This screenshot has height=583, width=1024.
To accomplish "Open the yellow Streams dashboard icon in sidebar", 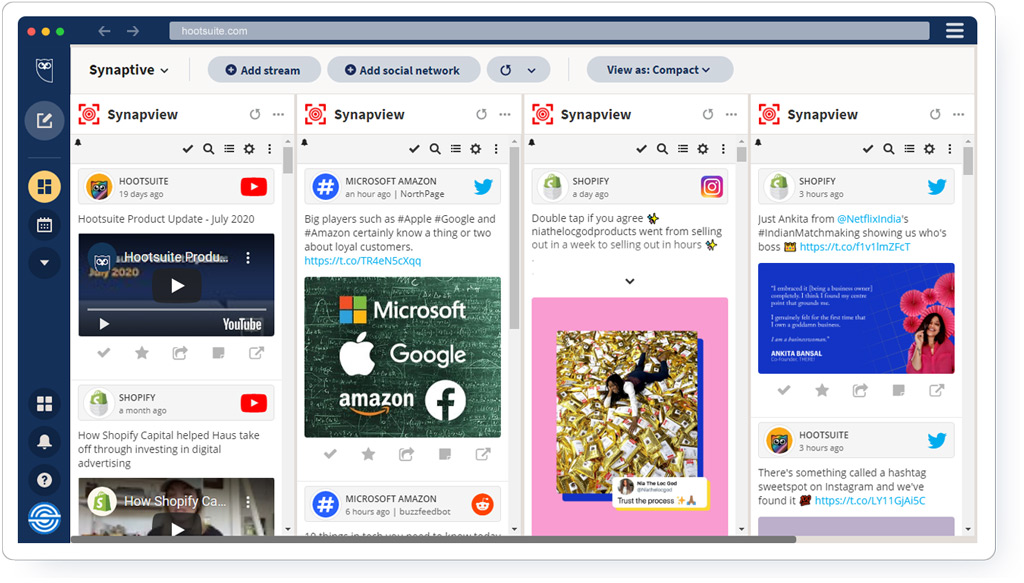I will tap(44, 187).
